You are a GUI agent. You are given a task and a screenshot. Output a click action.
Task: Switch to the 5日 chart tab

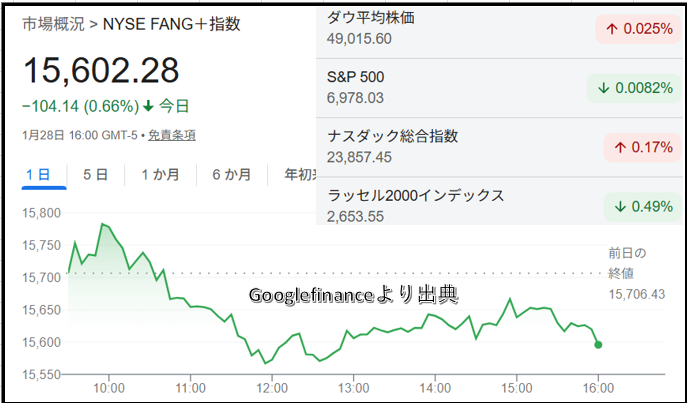pos(95,174)
